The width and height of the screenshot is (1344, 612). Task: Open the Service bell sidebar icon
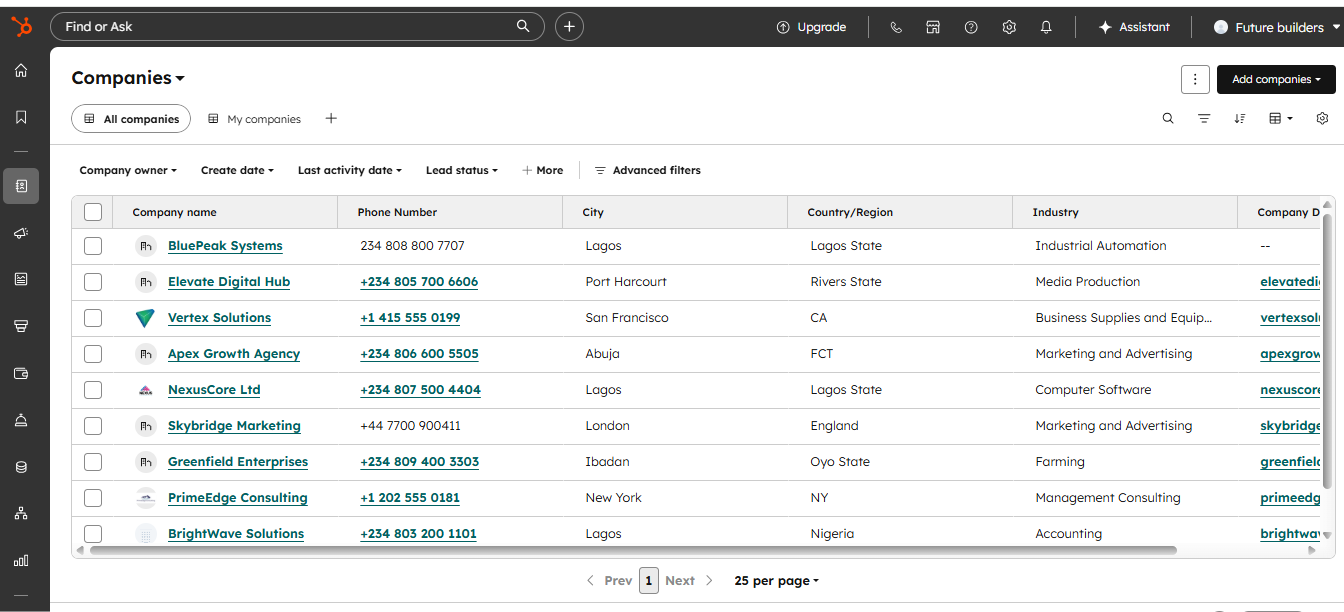(x=21, y=420)
